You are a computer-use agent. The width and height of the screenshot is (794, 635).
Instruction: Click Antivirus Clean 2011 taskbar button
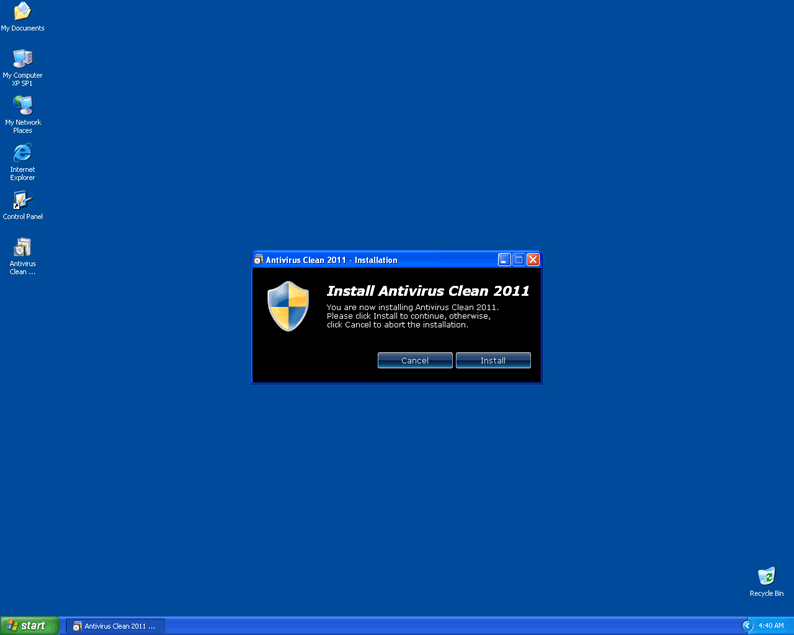[x=115, y=626]
